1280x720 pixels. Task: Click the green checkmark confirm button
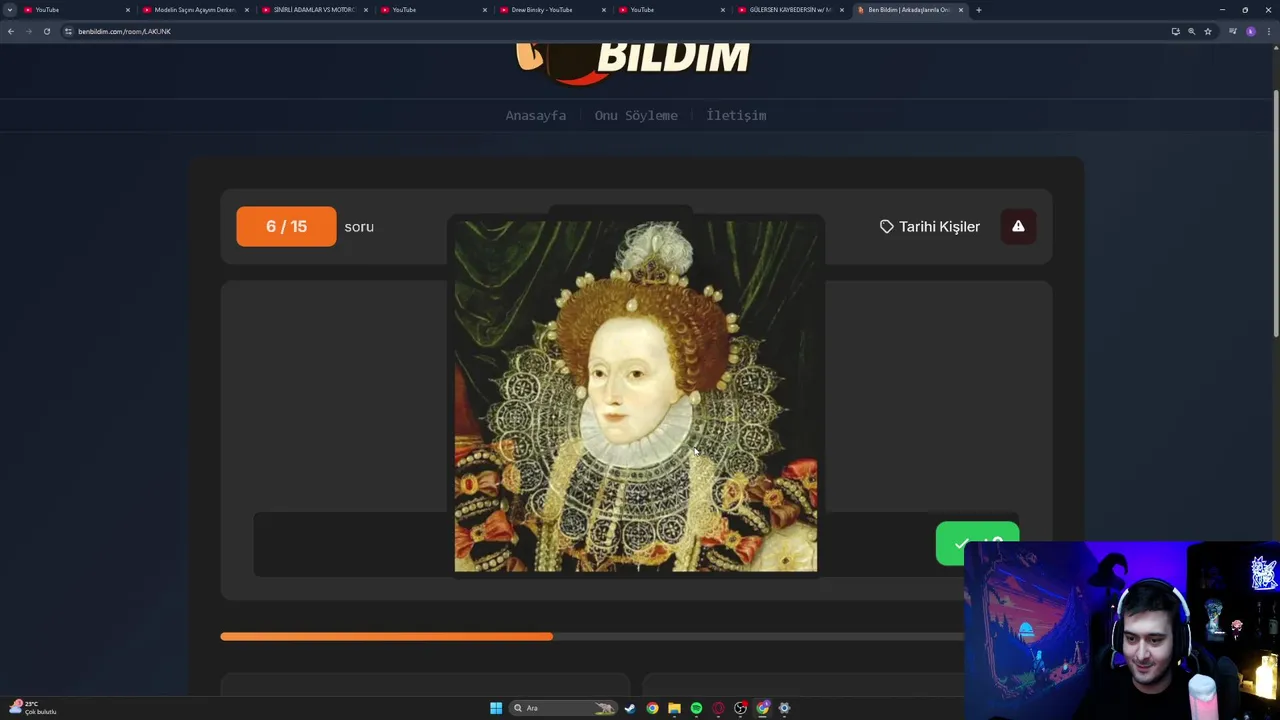tap(977, 544)
